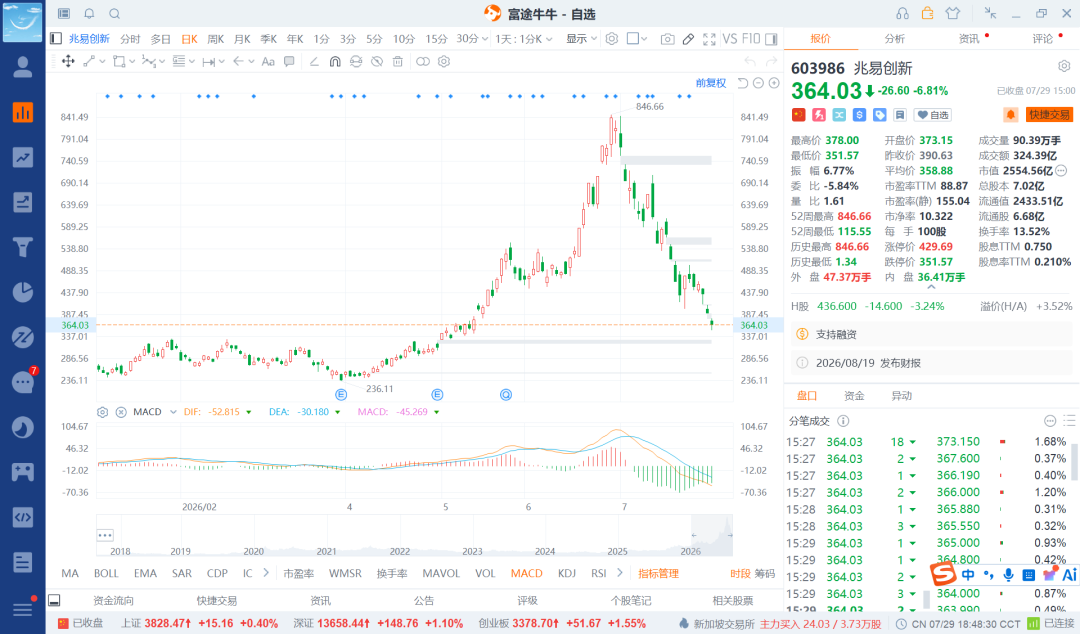This screenshot has height=634, width=1080.
Task: Switch to 分时 chart tab
Action: (x=130, y=39)
